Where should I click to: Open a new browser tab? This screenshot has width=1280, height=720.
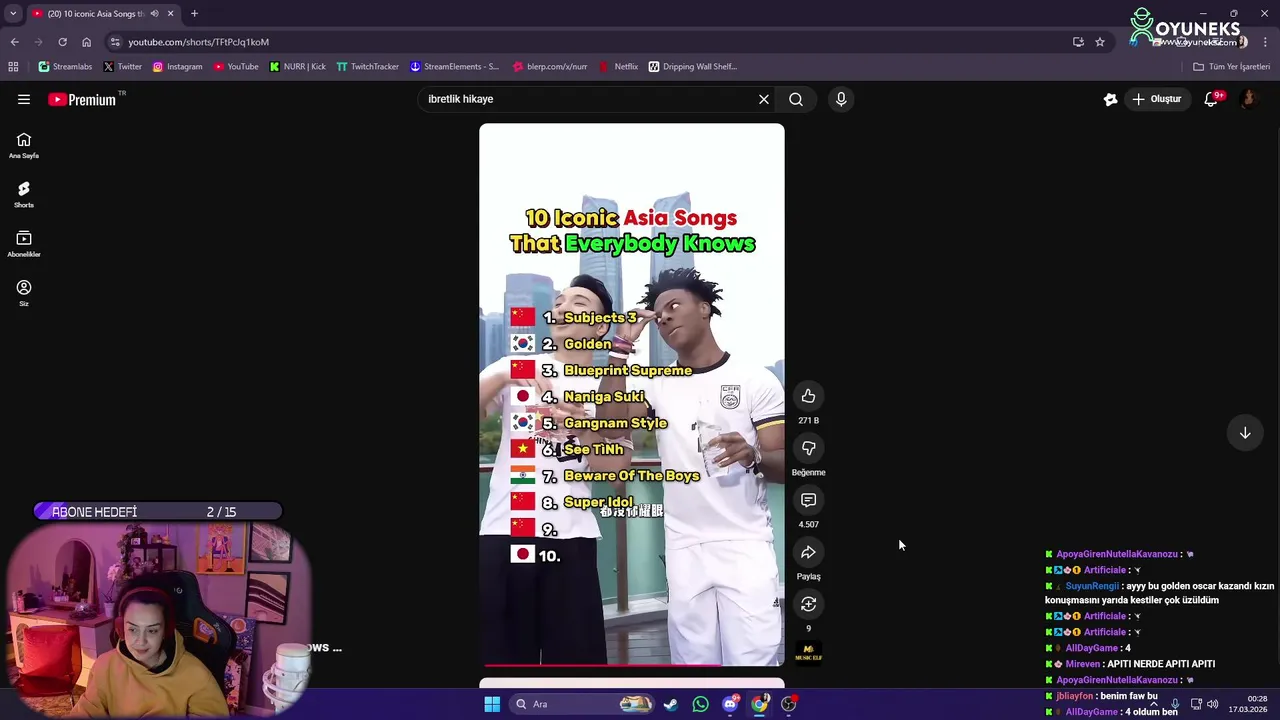click(194, 13)
